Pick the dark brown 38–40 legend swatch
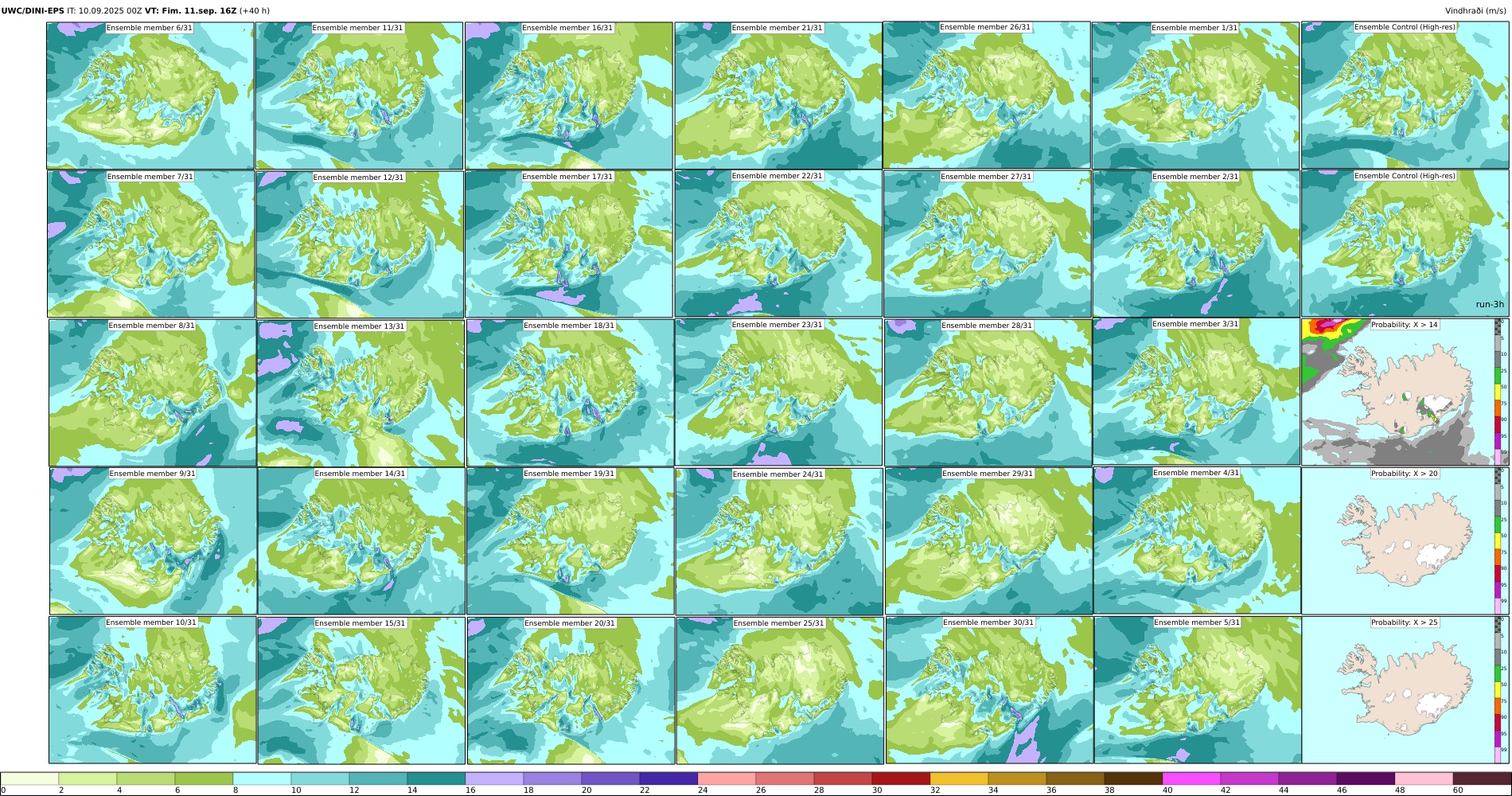This screenshot has width=1512, height=796. 1133,778
